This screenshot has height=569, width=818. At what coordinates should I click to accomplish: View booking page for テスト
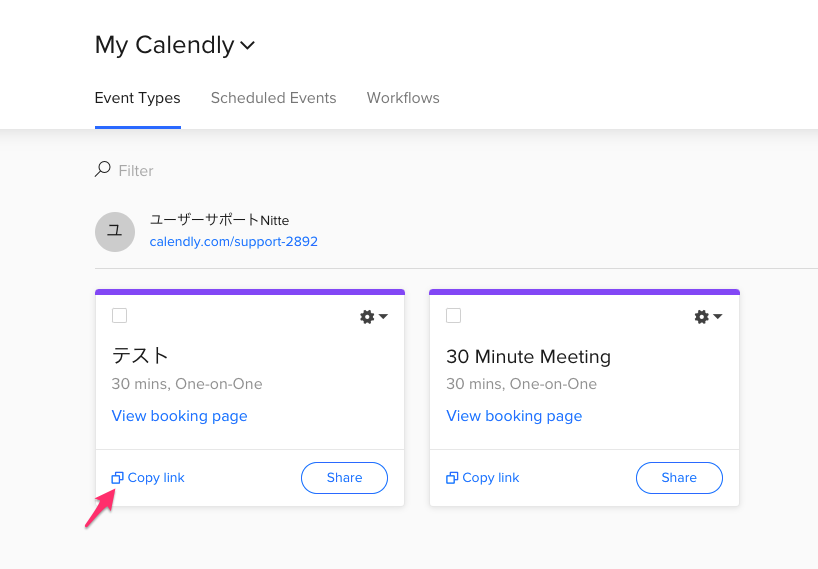179,416
